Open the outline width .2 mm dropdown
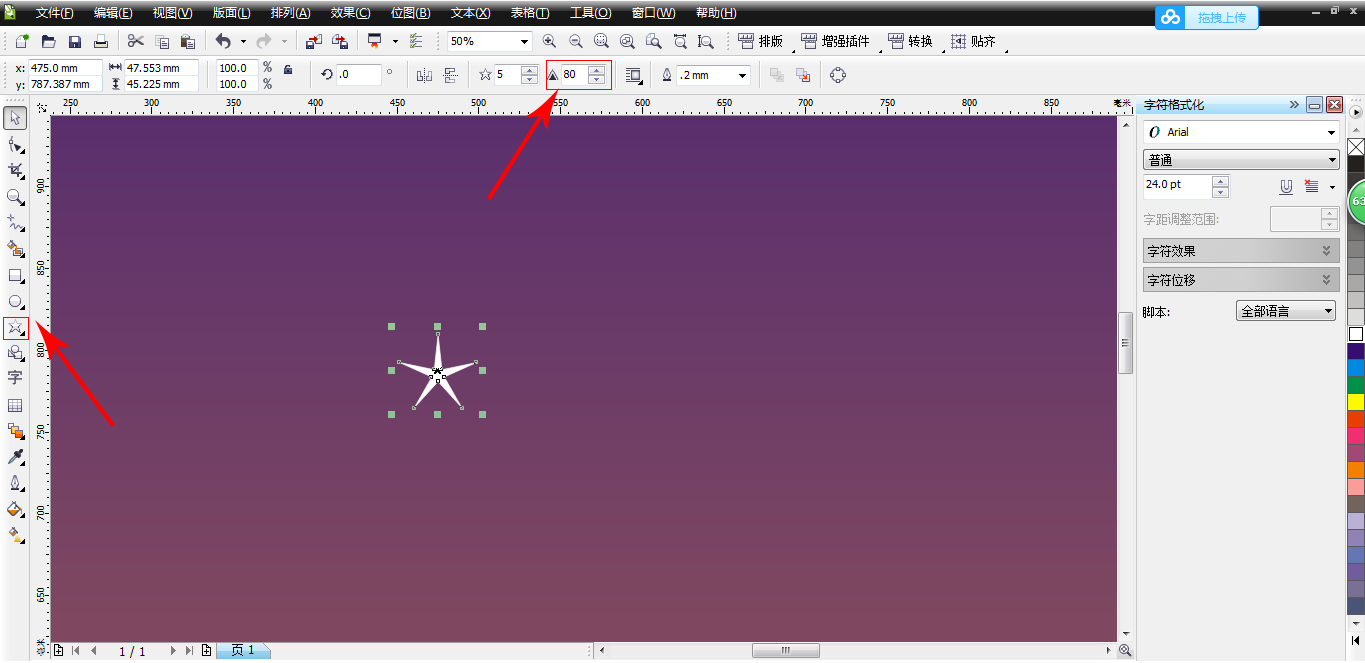 tap(742, 75)
